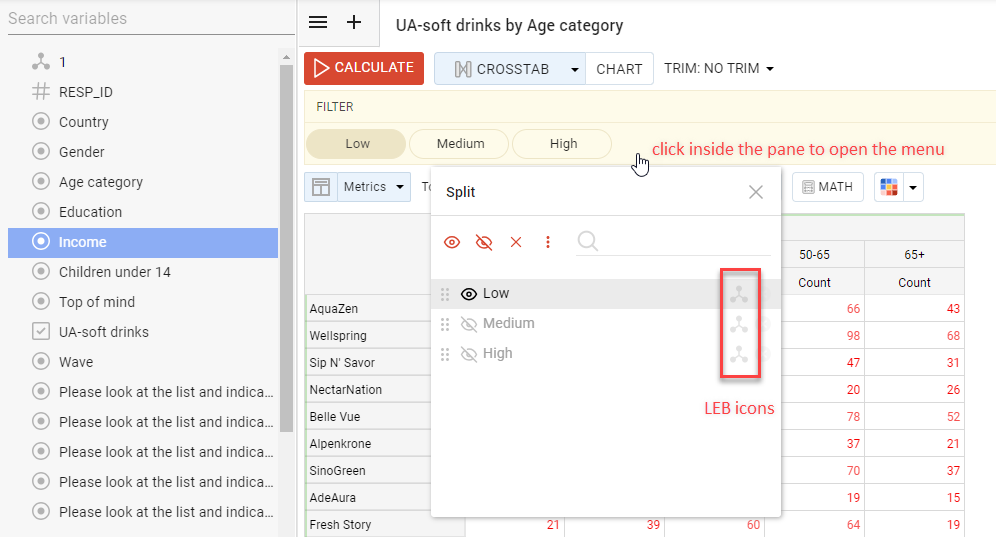This screenshot has width=996, height=537.
Task: Add a new tab with plus icon
Action: coord(353,23)
